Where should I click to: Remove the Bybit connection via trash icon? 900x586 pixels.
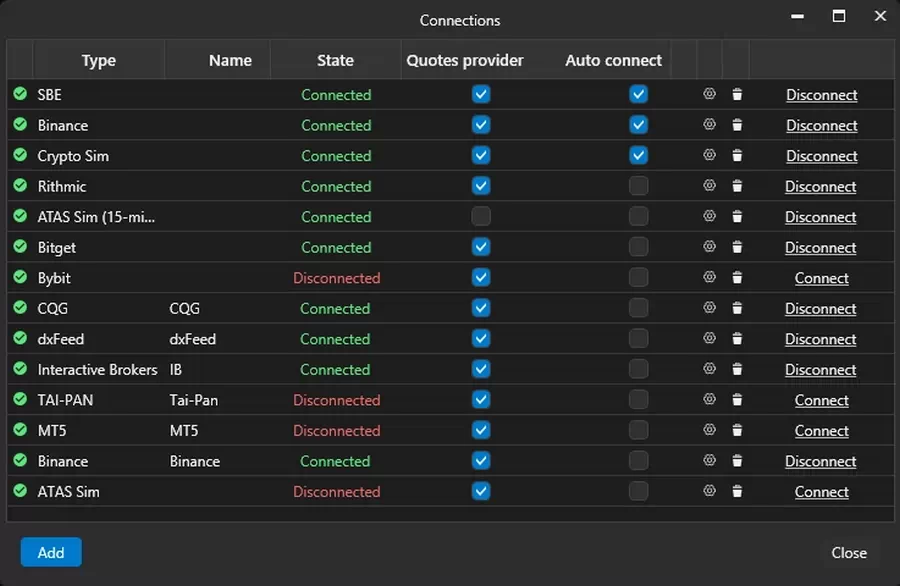point(737,278)
